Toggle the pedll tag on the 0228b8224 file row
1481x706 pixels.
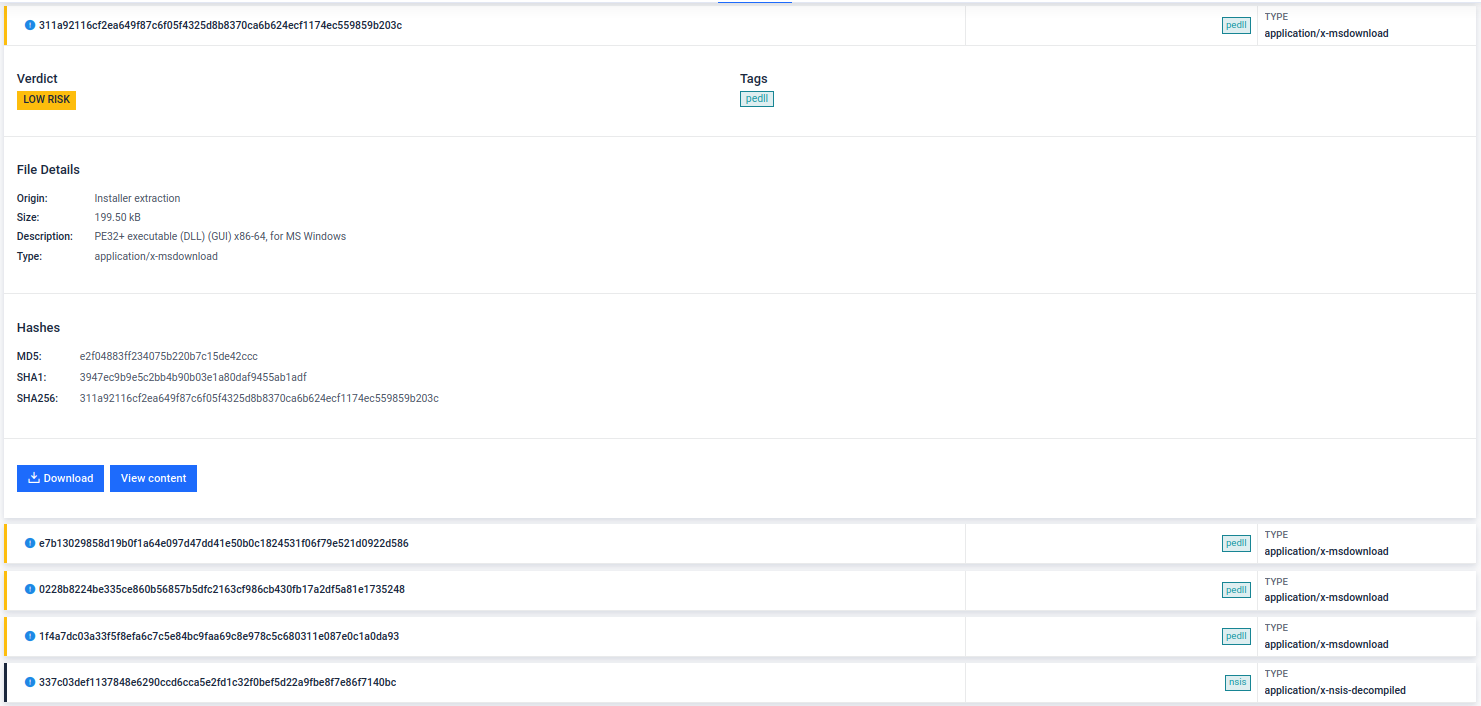tap(1236, 590)
